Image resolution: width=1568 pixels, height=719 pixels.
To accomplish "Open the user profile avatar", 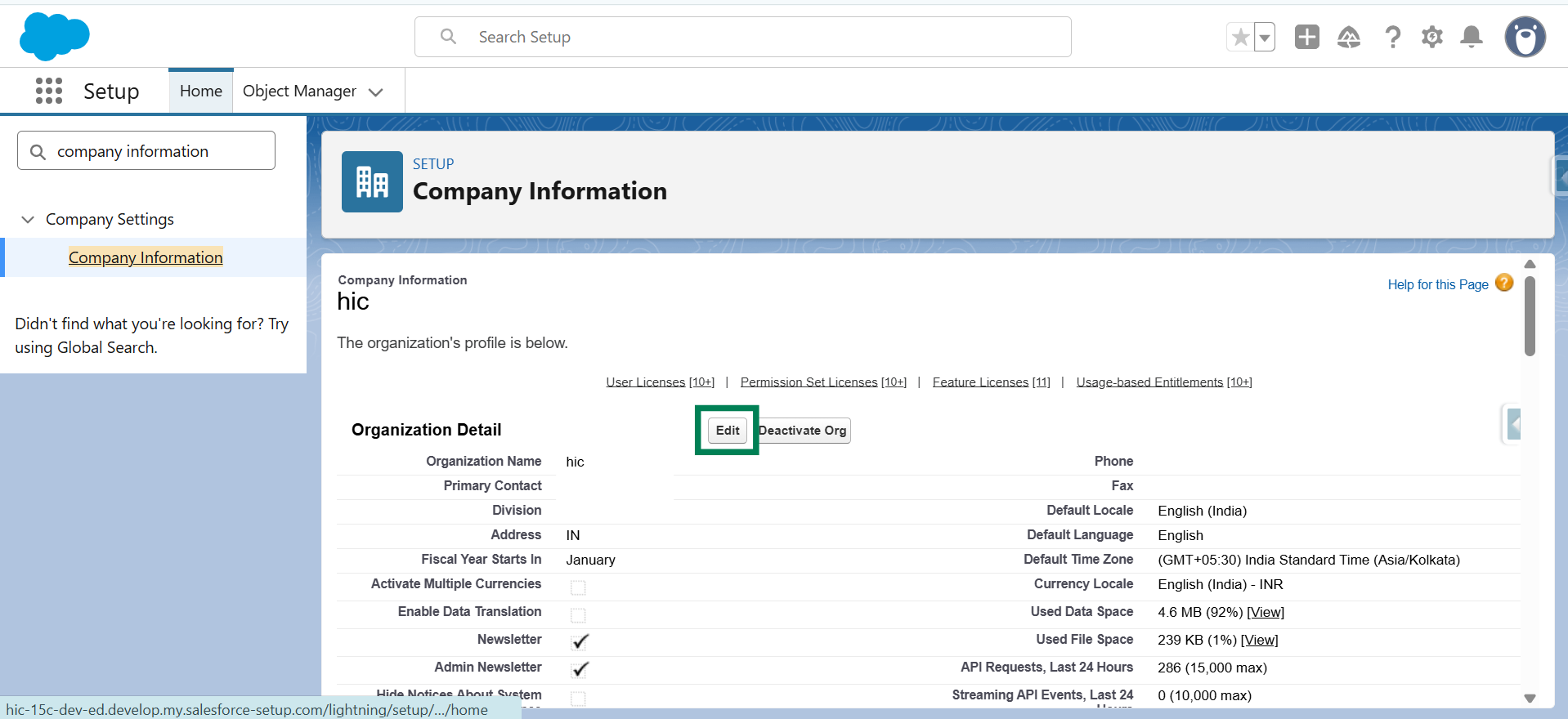I will click(1525, 37).
